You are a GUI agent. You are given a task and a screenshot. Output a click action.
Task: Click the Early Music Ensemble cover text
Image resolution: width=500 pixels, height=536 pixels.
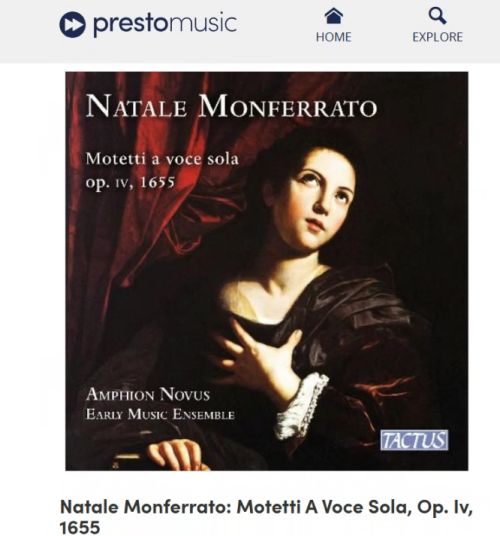(160, 415)
